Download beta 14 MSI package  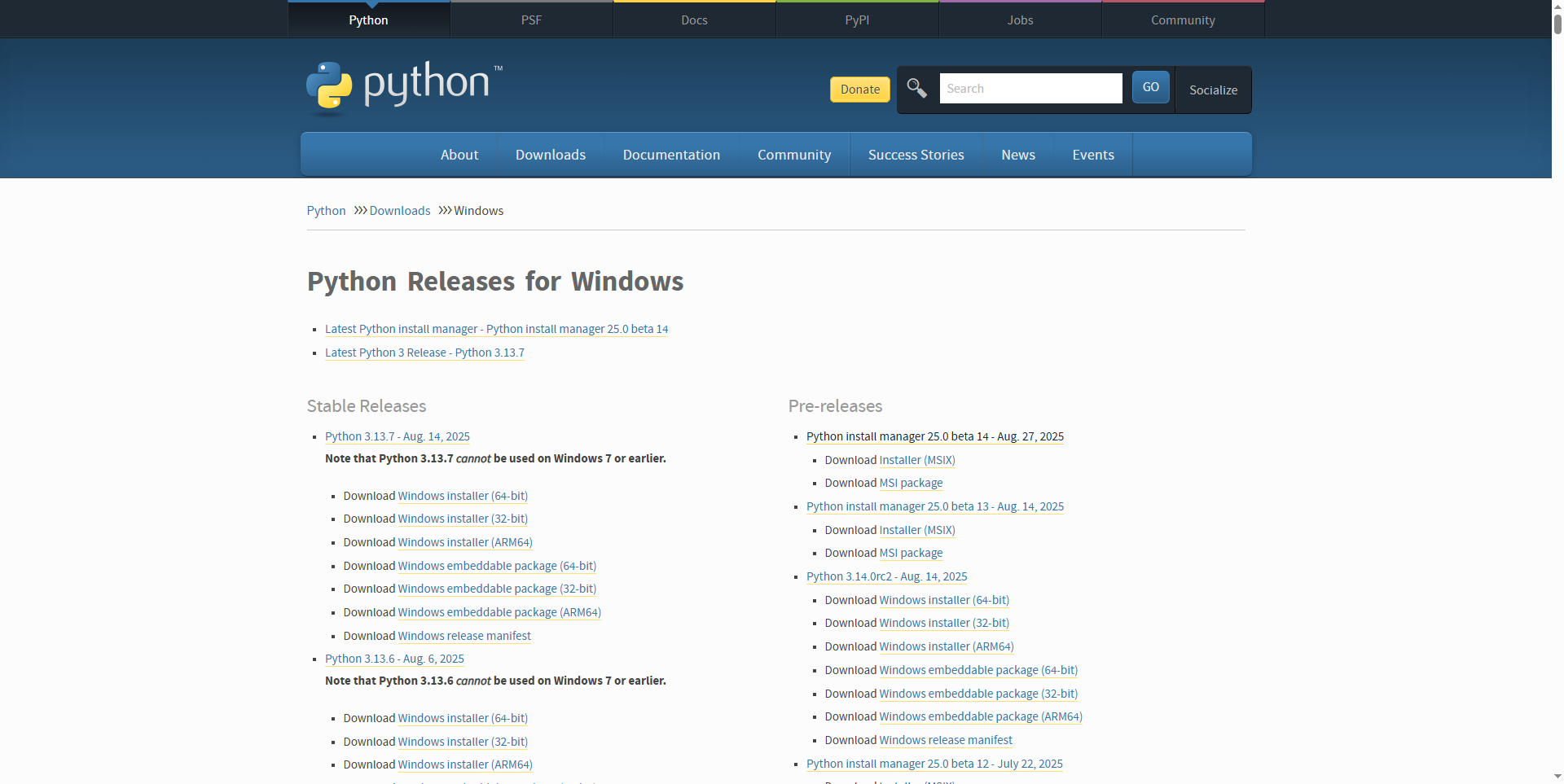(x=911, y=483)
